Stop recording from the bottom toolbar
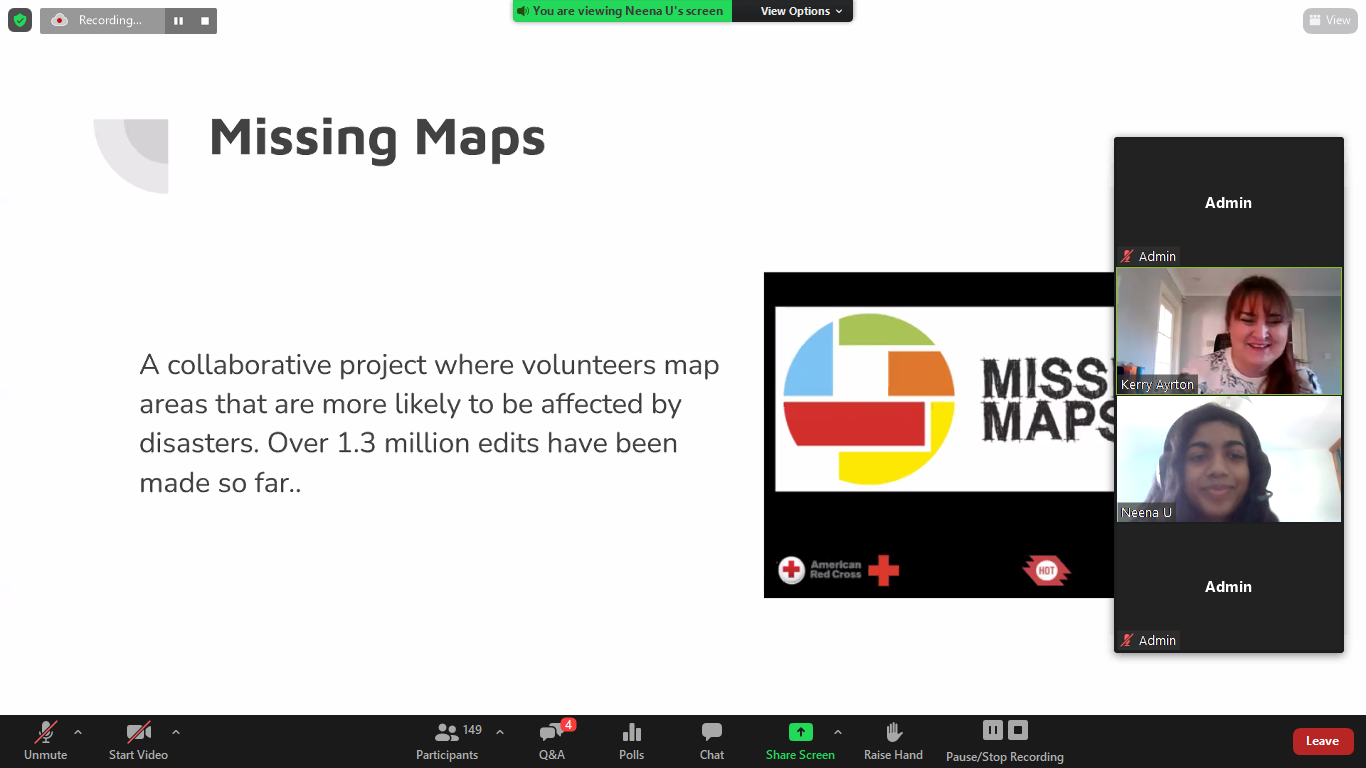The height and width of the screenshot is (768, 1366). [1018, 730]
